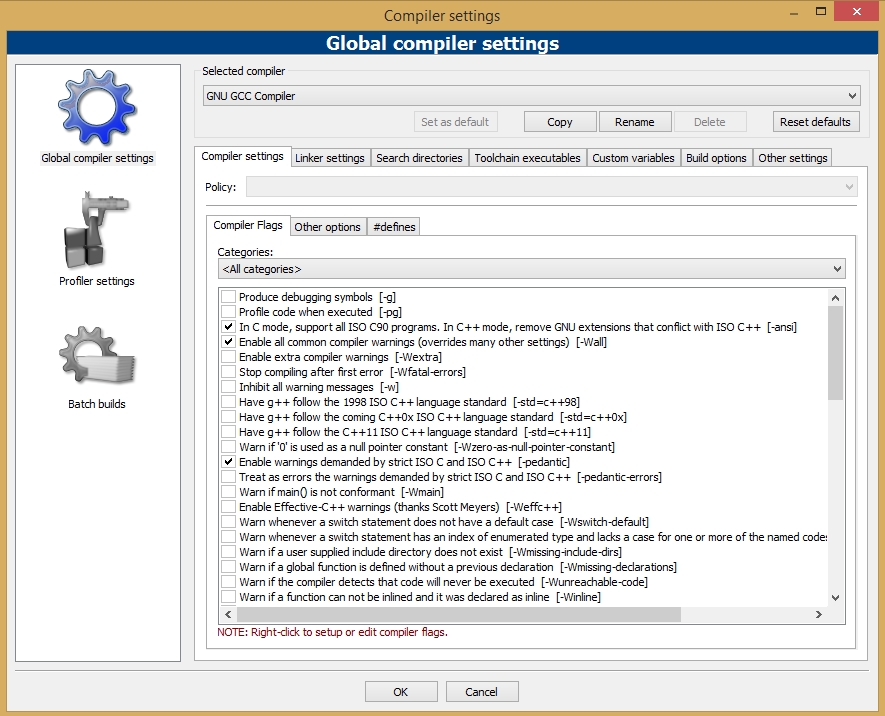This screenshot has height=716, width=885.
Task: Uncheck the -pedantic strict ISO warnings
Action: [228, 462]
